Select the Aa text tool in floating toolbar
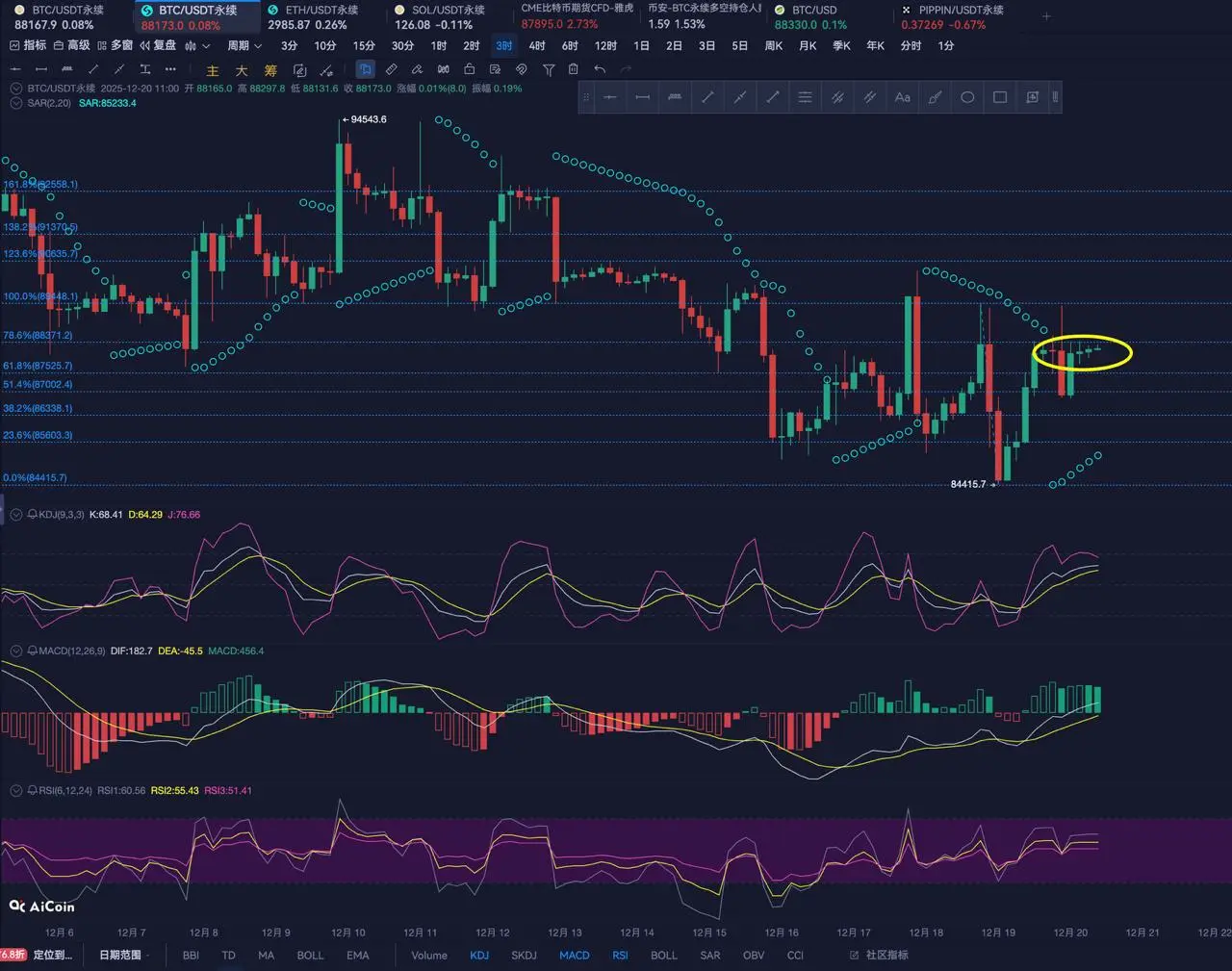Viewport: 1232px width, 971px height. pos(902,97)
